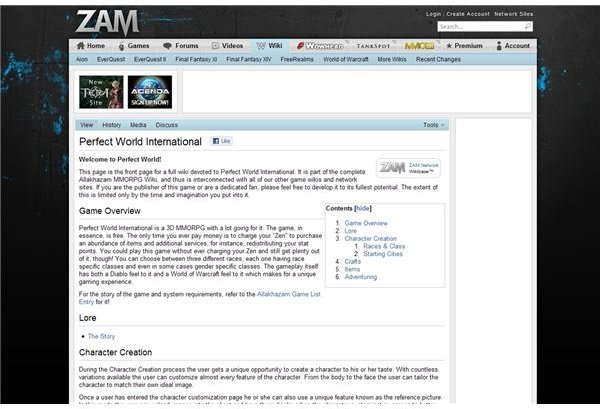Jump to Game Overview in contents

[366, 223]
